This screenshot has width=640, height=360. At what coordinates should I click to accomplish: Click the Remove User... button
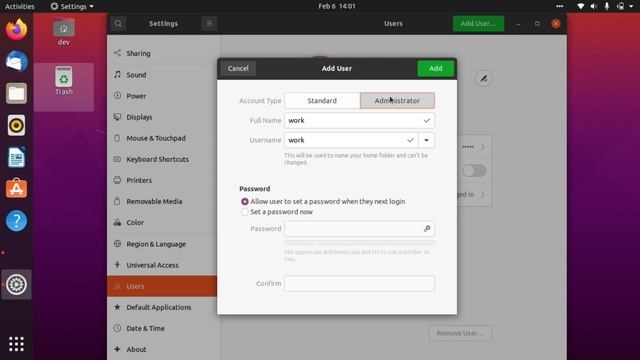[x=460, y=333]
